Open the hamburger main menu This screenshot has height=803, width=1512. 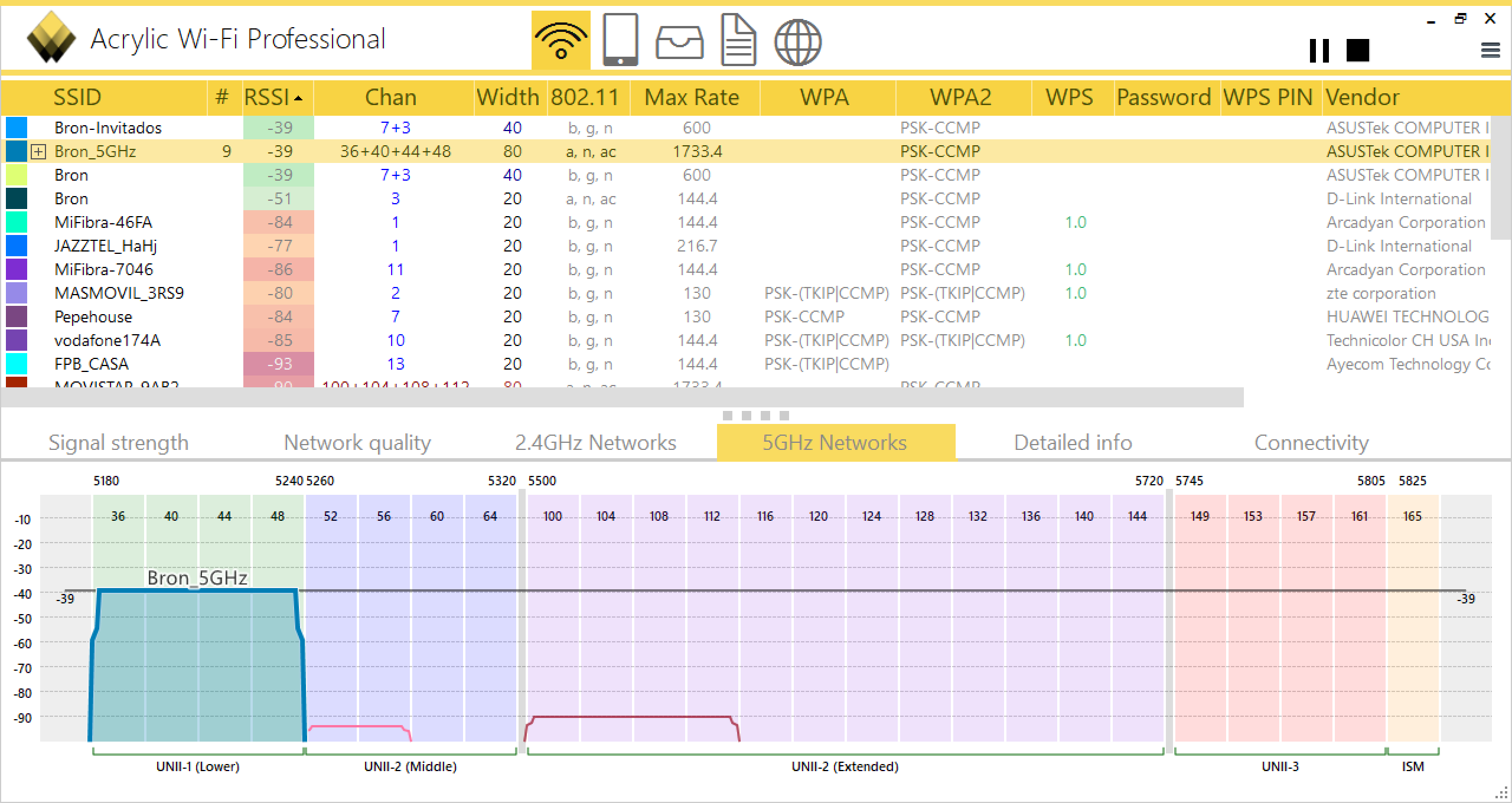(x=1490, y=51)
